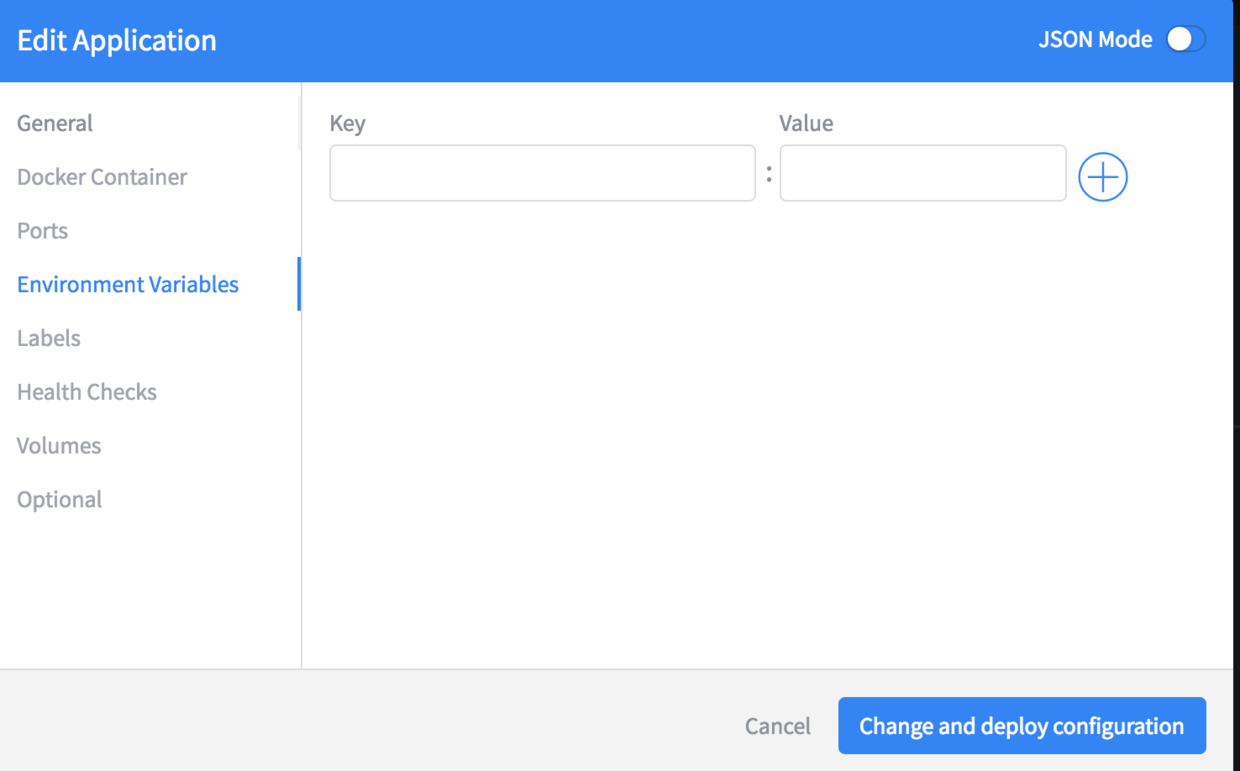The image size is (1240, 771).
Task: Open the Optional settings section
Action: tap(60, 499)
